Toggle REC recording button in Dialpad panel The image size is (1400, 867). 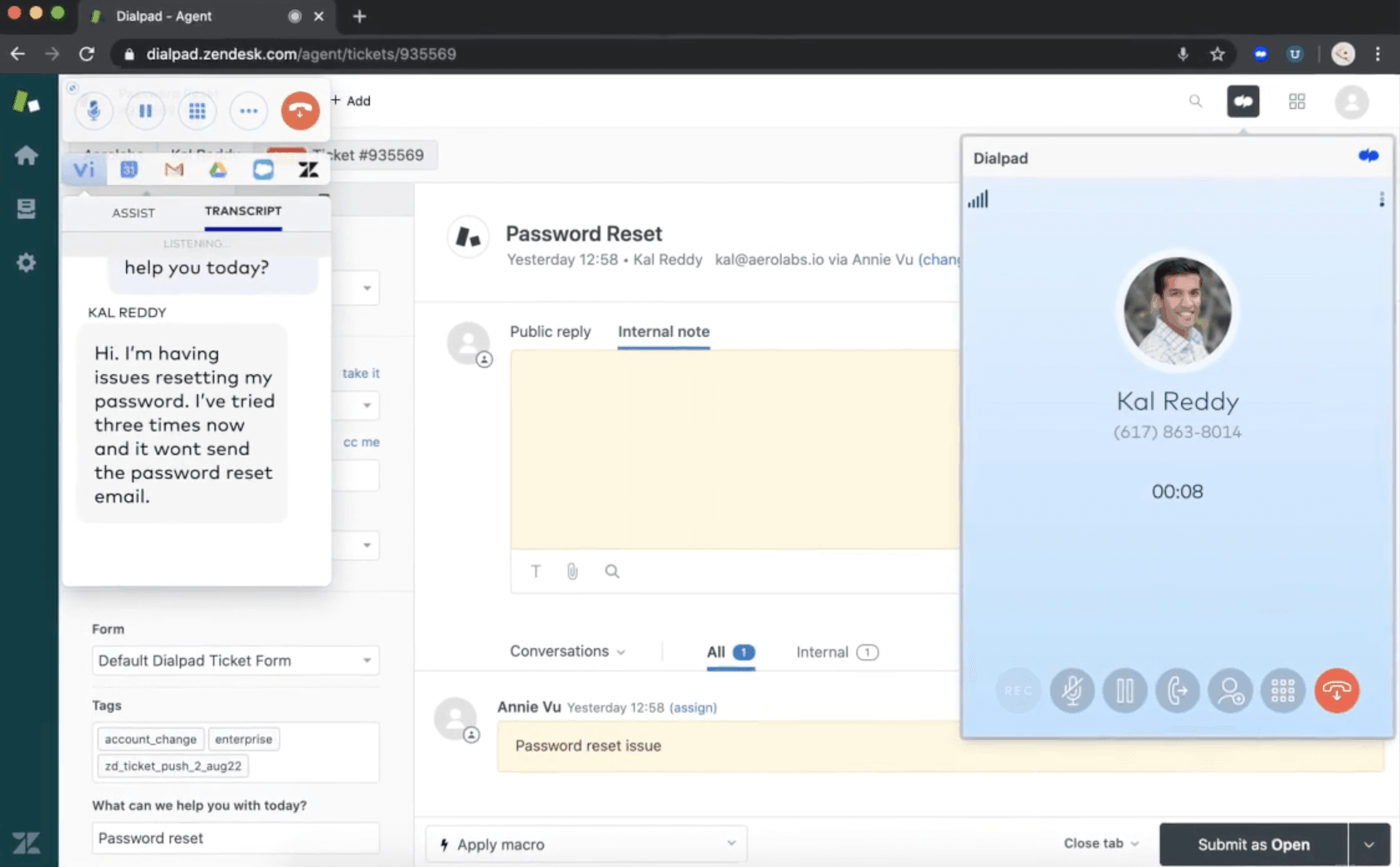coord(1018,690)
